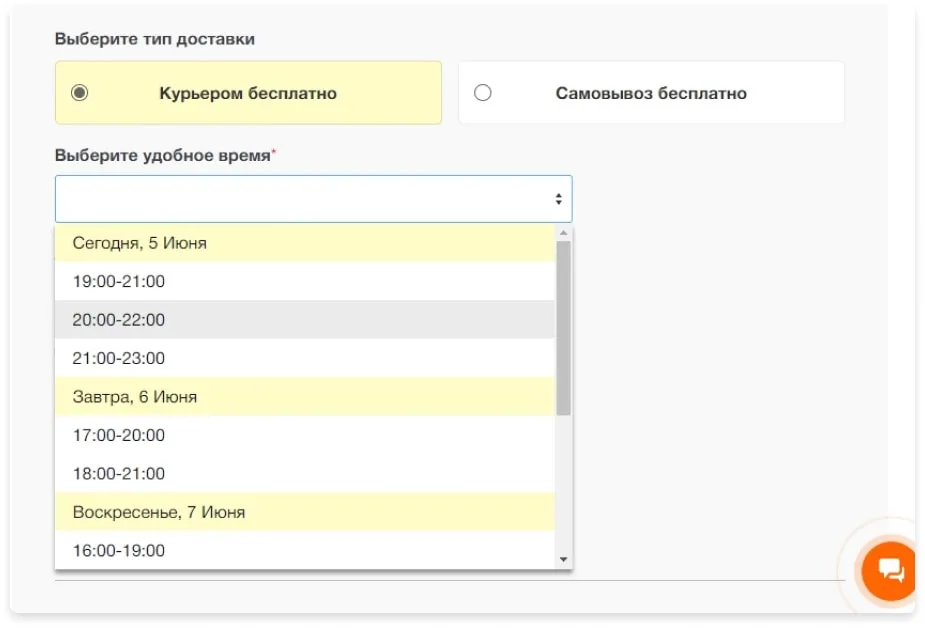Click the empty time selection field
The height and width of the screenshot is (628, 925).
click(300, 199)
